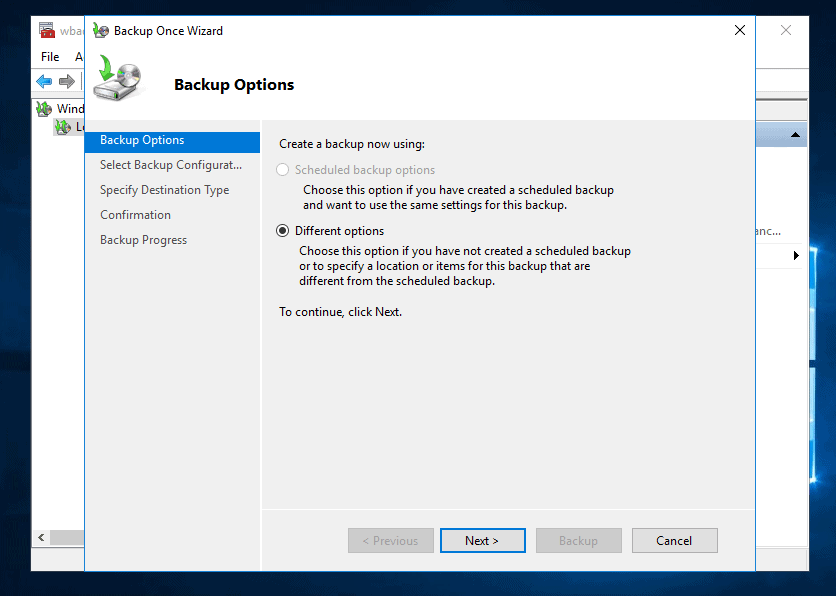Image resolution: width=836 pixels, height=596 pixels.
Task: Click the Backup Once Wizard title bar icon
Action: click(101, 31)
